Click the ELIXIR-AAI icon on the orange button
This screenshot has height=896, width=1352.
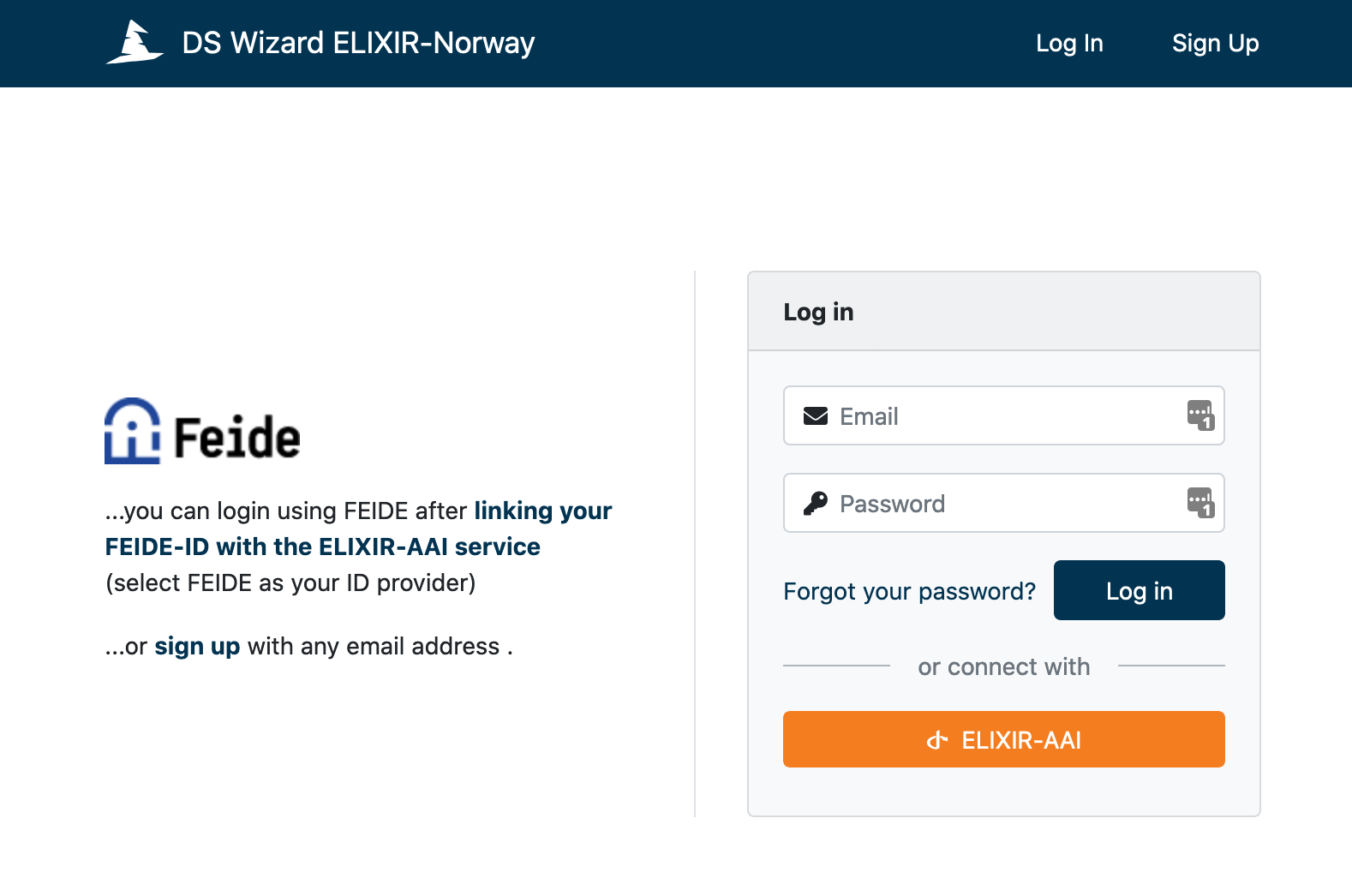coord(938,739)
